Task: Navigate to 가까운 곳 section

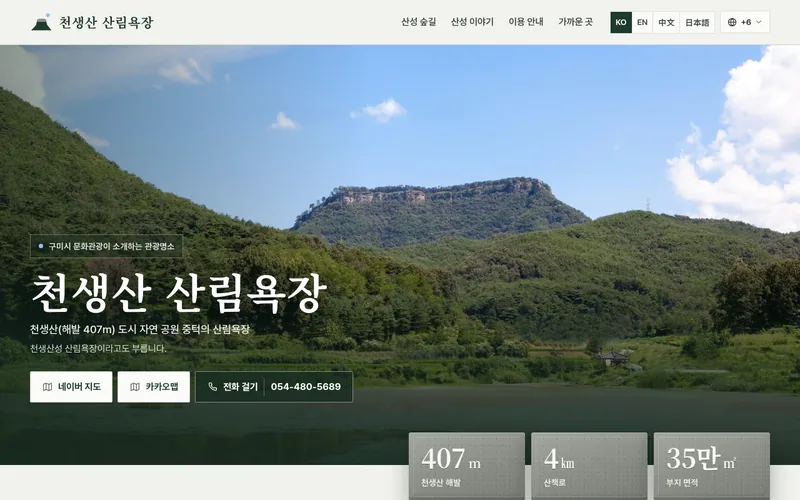Action: (575, 22)
